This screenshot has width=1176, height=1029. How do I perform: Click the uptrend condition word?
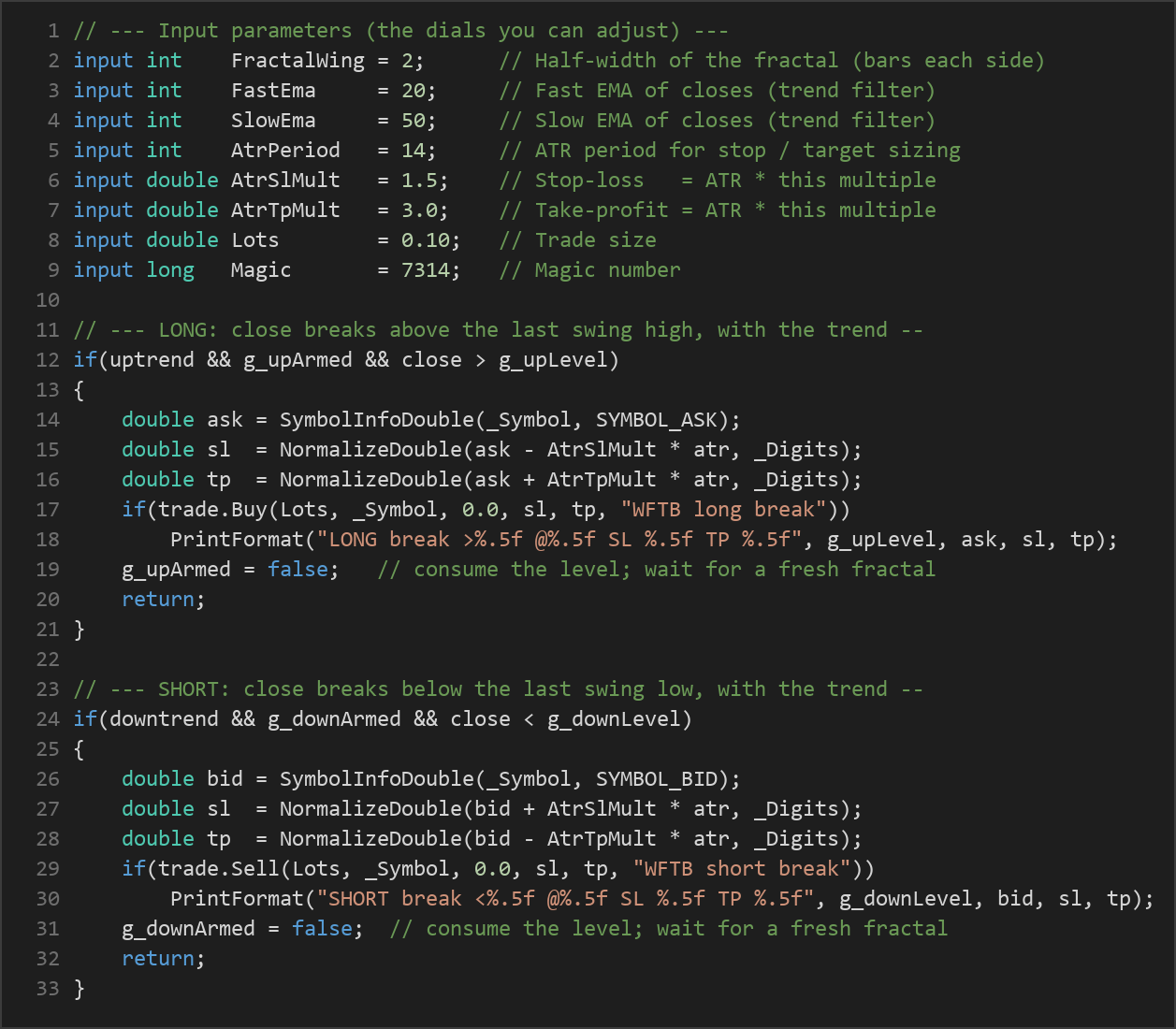pyautogui.click(x=152, y=360)
